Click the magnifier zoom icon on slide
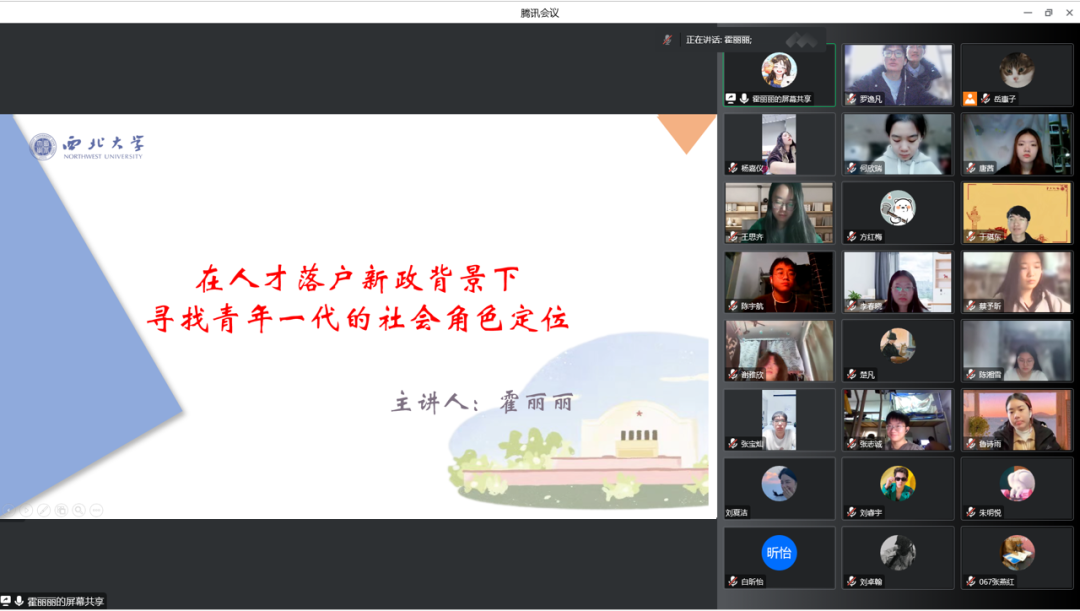1080x611 pixels. pyautogui.click(x=78, y=510)
